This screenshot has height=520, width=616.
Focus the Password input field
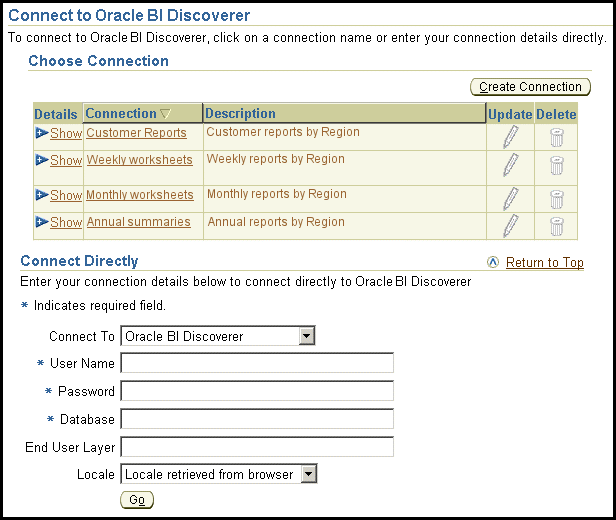pos(257,391)
